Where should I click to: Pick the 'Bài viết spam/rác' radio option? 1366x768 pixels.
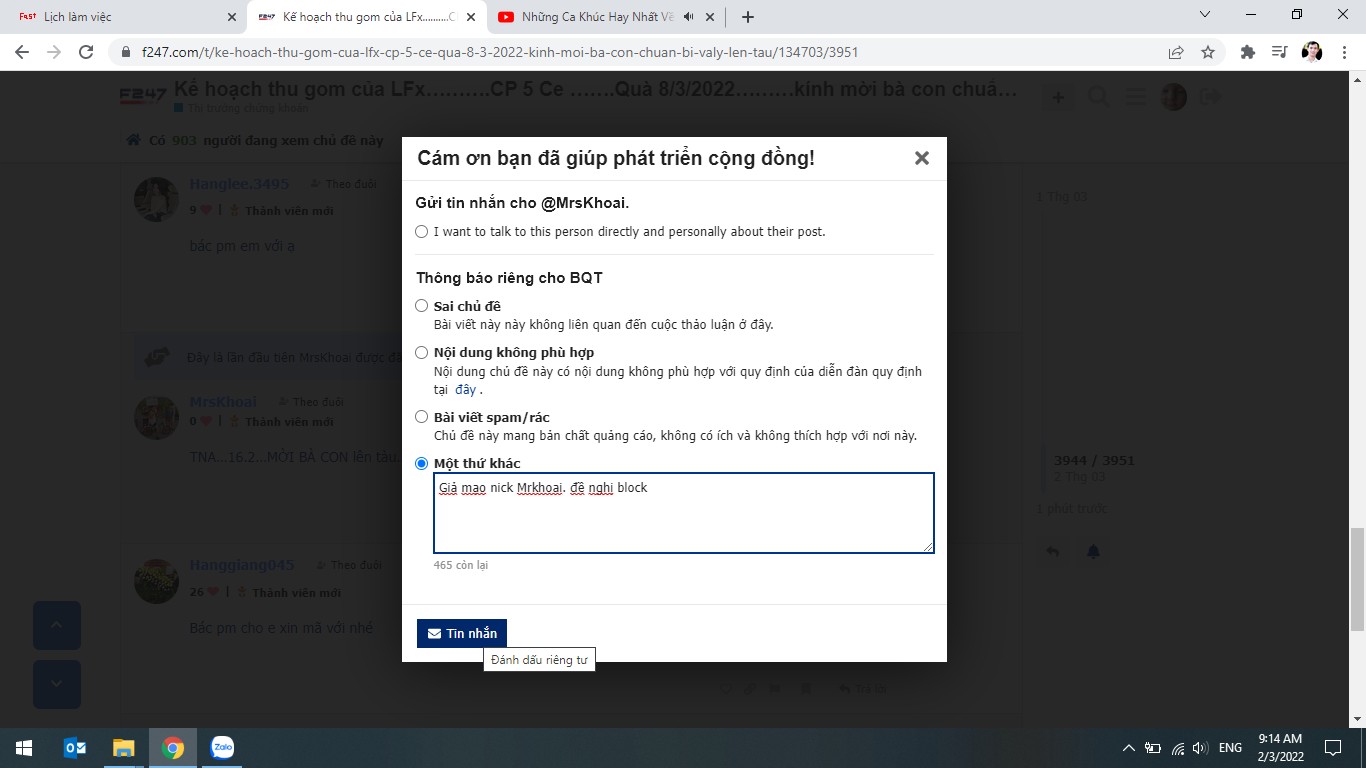(422, 417)
